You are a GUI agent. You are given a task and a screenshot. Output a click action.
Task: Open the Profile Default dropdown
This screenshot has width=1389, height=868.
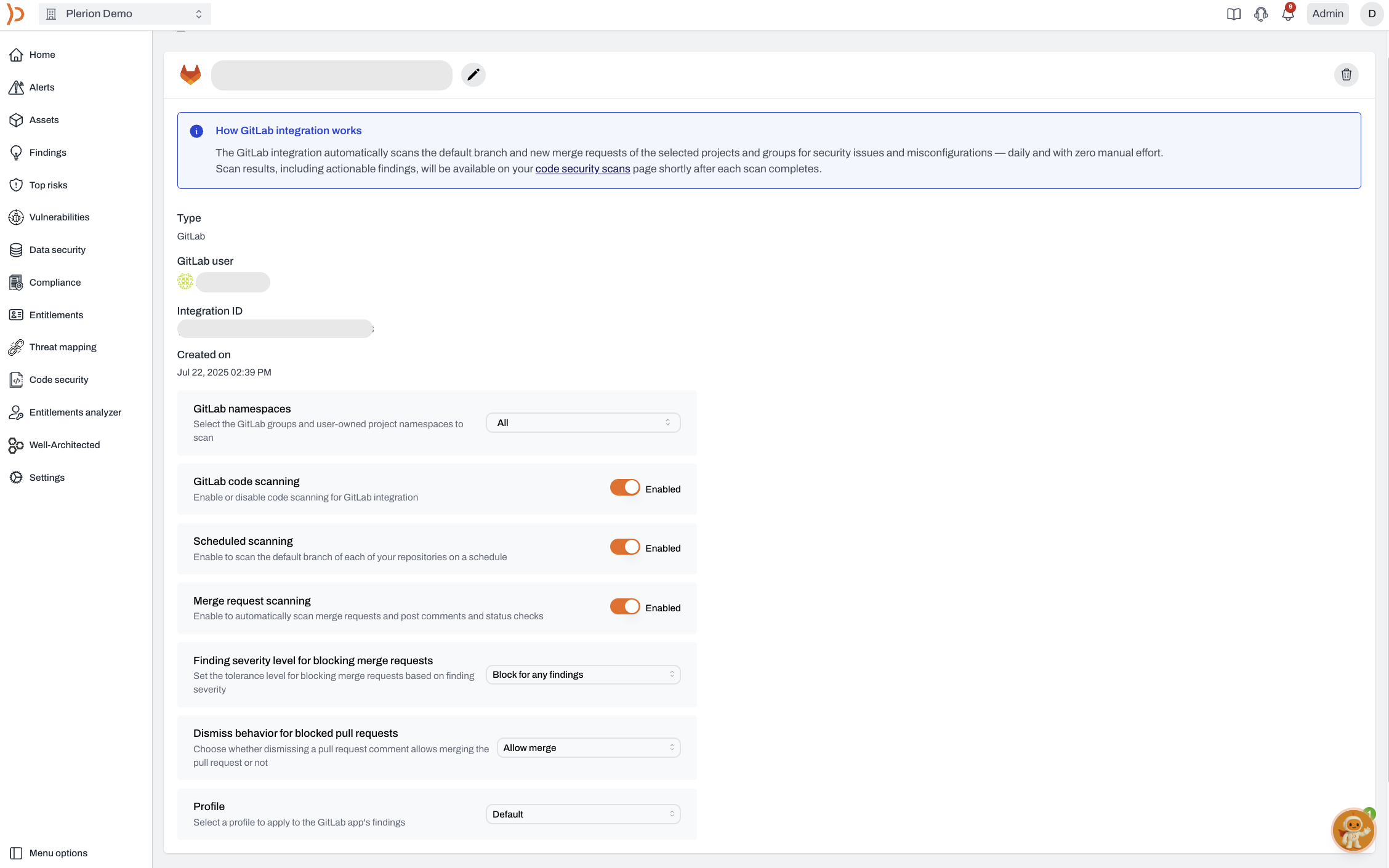tap(583, 814)
